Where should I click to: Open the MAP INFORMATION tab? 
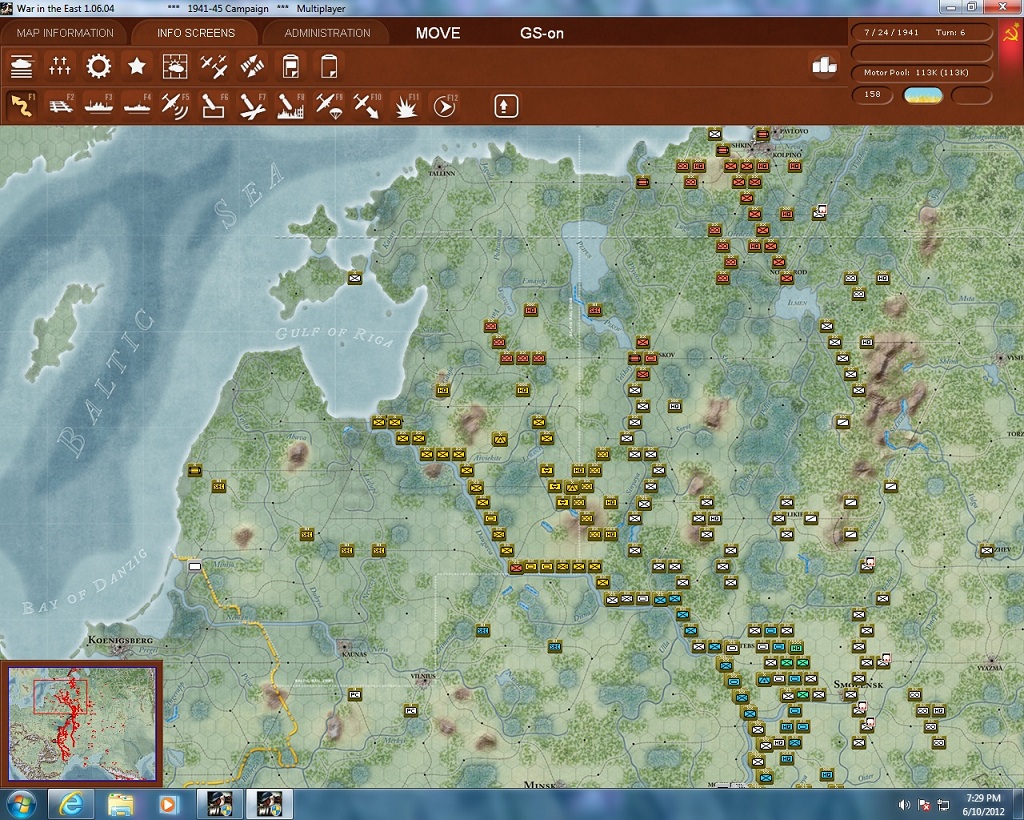65,33
